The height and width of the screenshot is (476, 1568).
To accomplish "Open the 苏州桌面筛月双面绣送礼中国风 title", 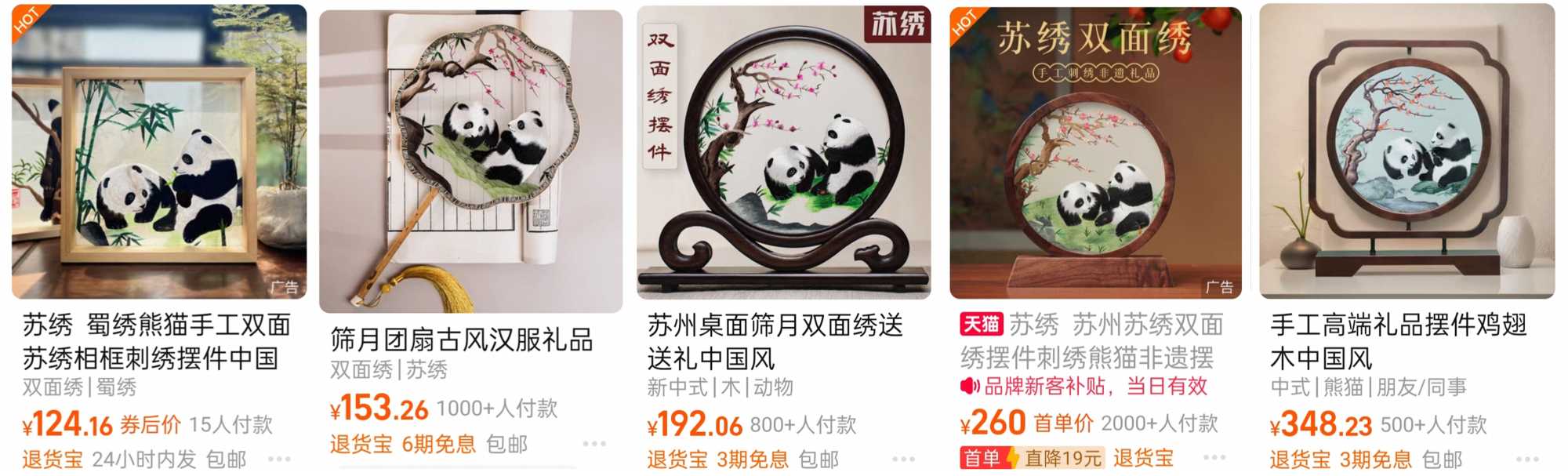I will 775,341.
